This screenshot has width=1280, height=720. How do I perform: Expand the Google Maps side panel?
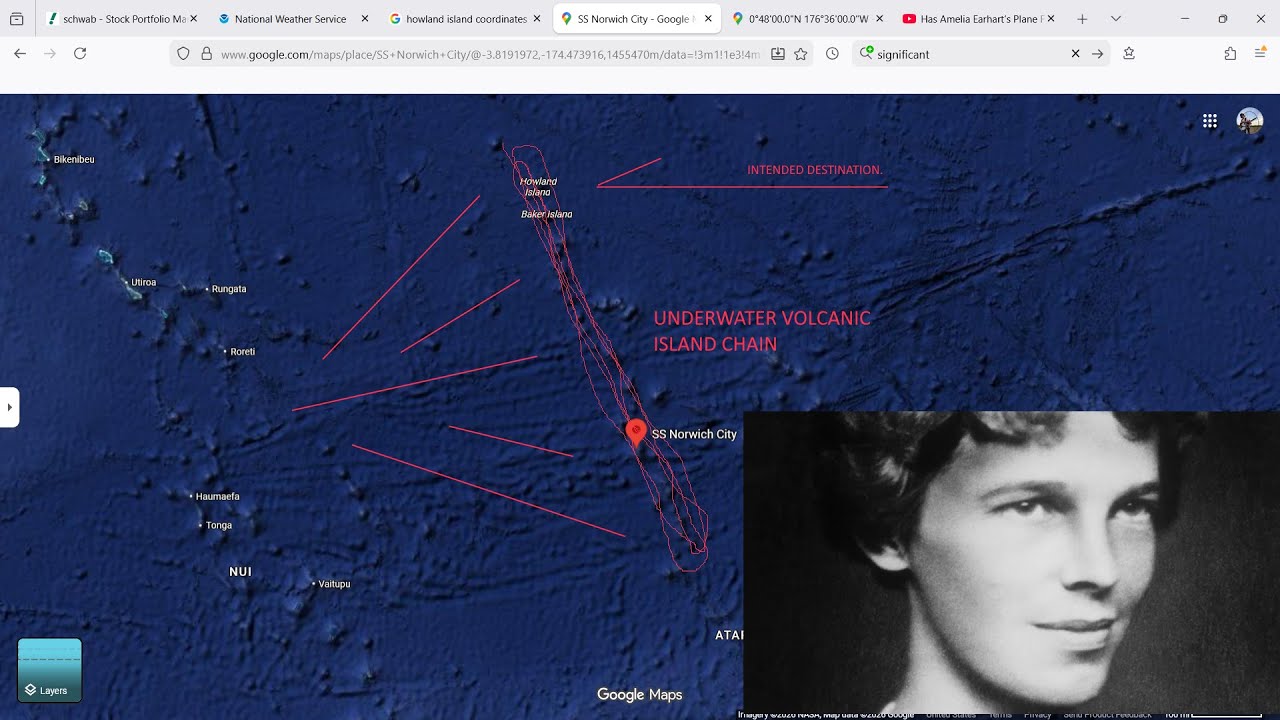point(9,407)
